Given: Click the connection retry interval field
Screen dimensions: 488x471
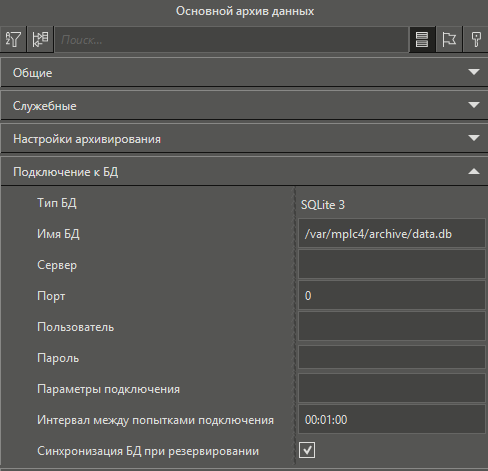Looking at the screenshot, I should pyautogui.click(x=392, y=419).
